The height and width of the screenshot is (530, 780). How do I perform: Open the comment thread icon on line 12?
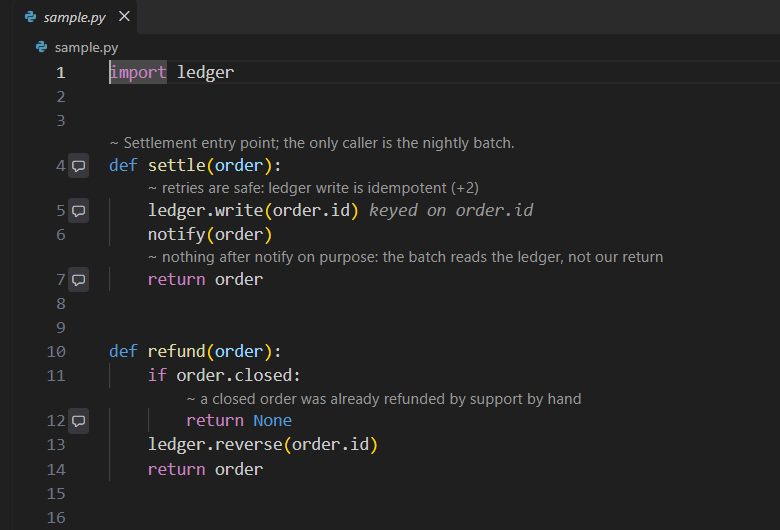[x=79, y=421]
